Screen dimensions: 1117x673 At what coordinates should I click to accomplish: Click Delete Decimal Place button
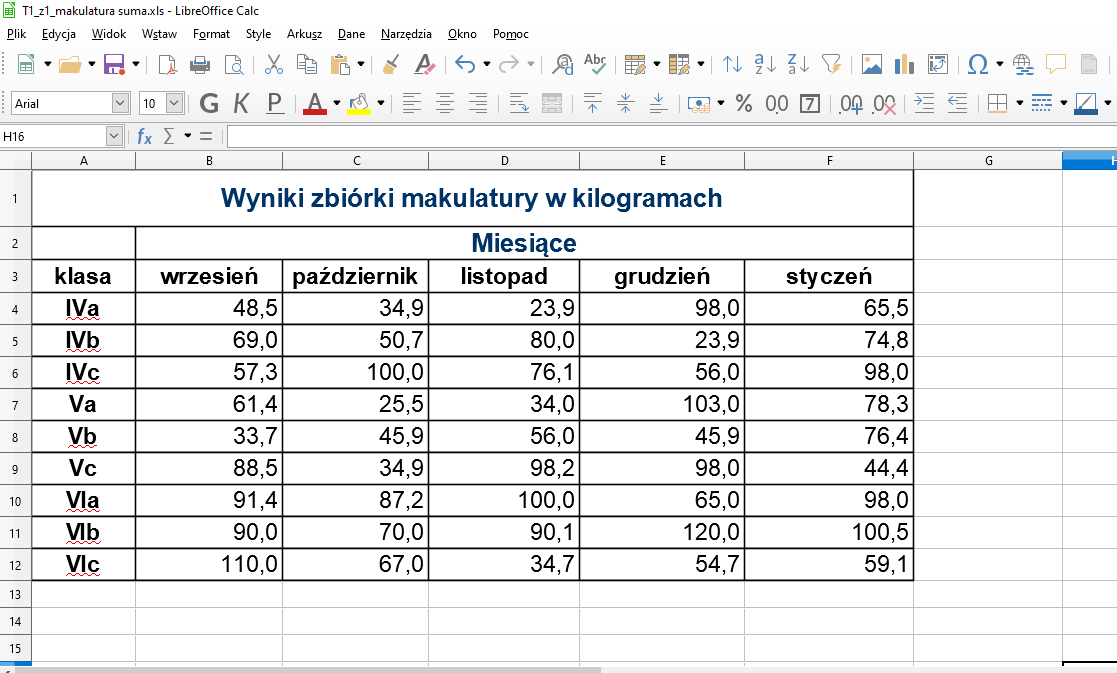884,104
